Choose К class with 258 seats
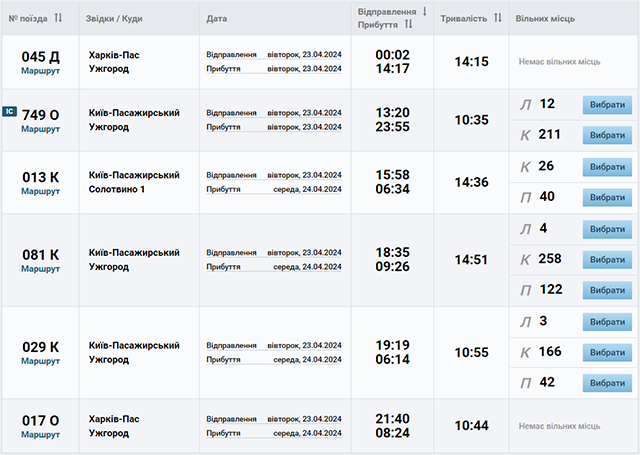The width and height of the screenshot is (640, 455). [607, 260]
